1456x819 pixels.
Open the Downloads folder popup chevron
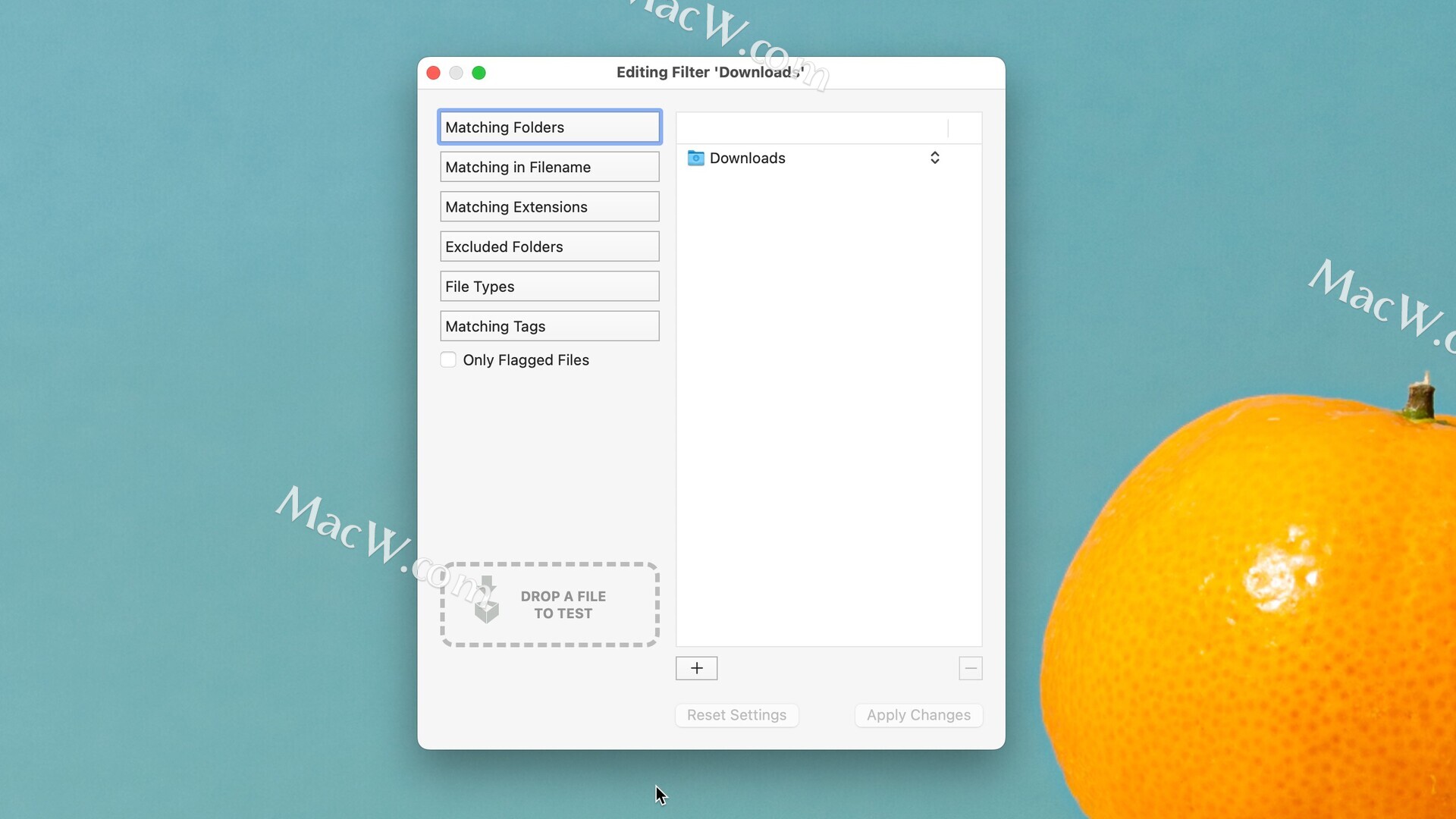(935, 158)
